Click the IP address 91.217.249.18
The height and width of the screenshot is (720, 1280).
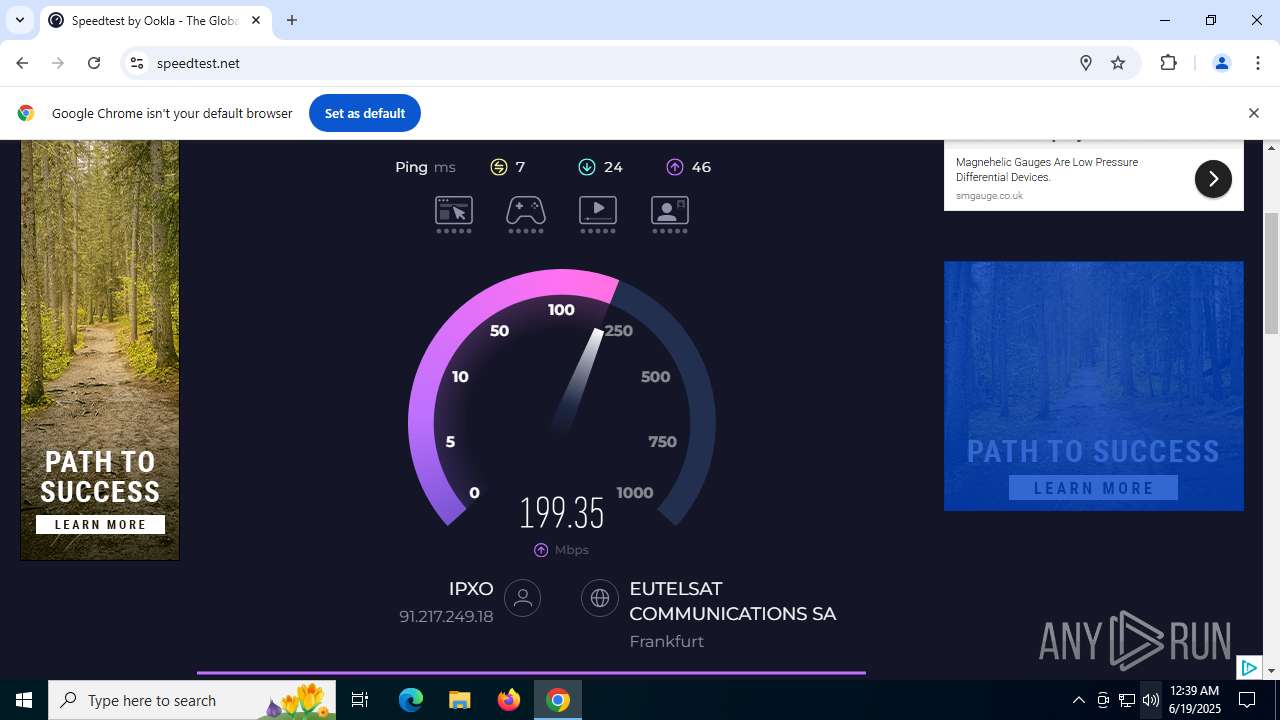click(x=446, y=617)
